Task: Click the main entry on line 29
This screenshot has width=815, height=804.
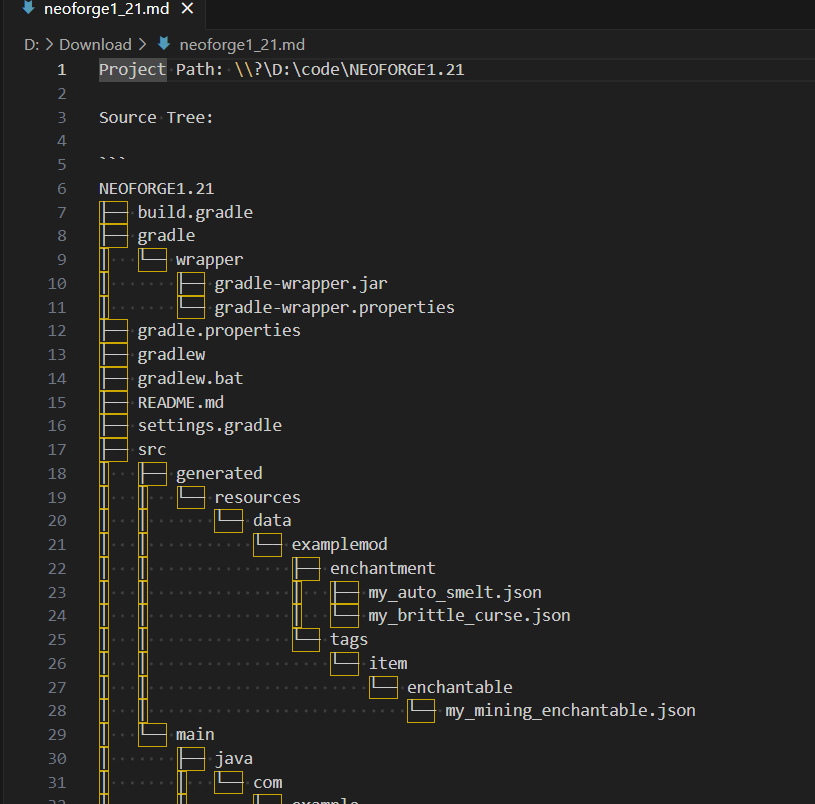Action: (x=195, y=735)
